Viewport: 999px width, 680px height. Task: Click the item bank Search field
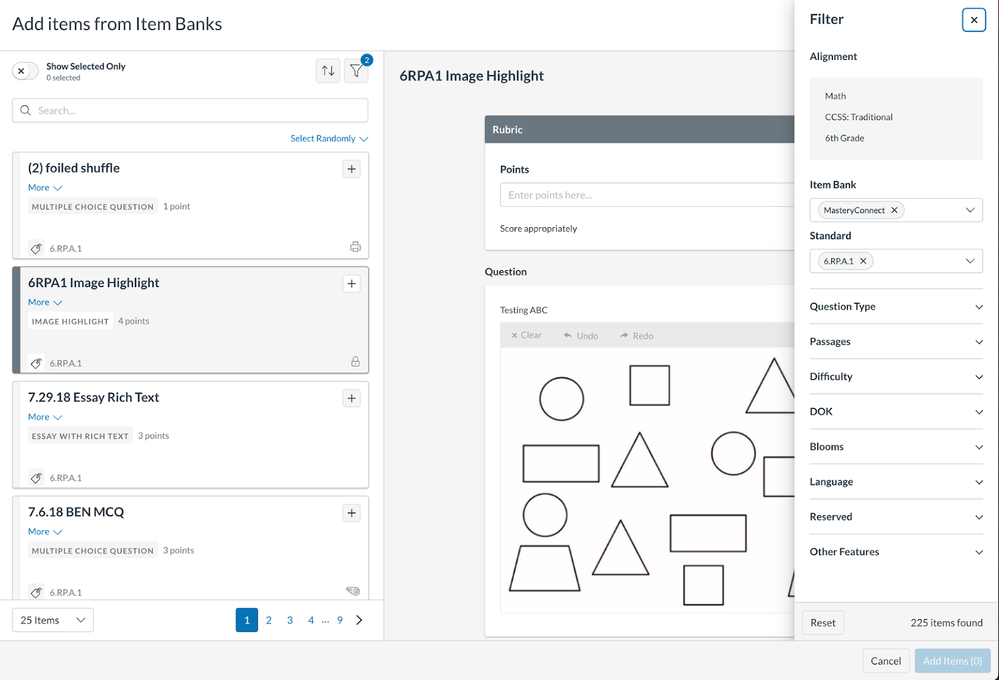pyautogui.click(x=190, y=110)
